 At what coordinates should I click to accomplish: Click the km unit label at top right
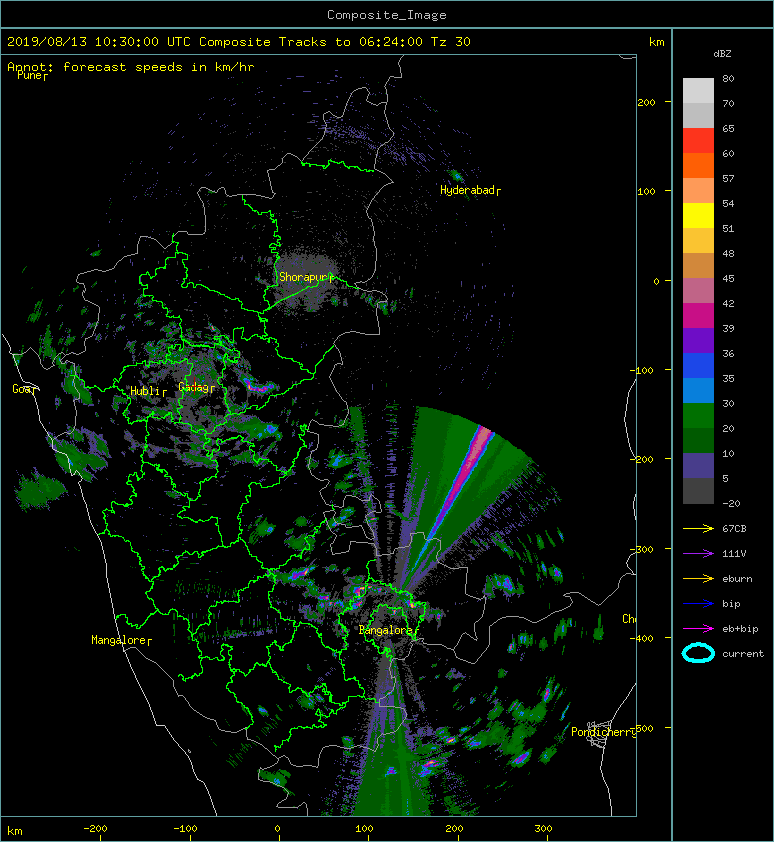click(x=656, y=42)
